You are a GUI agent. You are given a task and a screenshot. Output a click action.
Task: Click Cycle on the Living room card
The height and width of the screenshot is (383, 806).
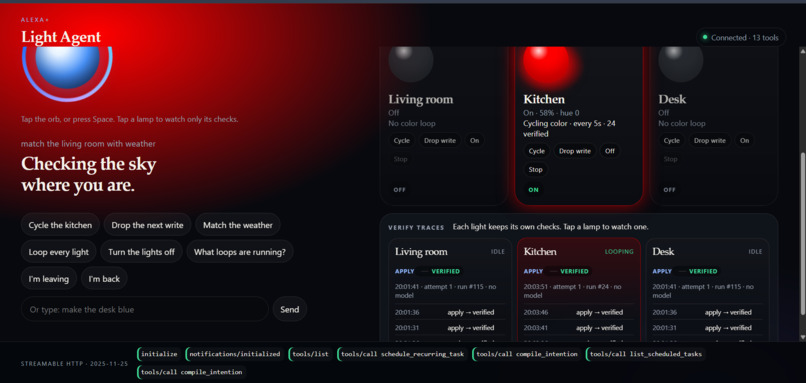click(x=401, y=140)
